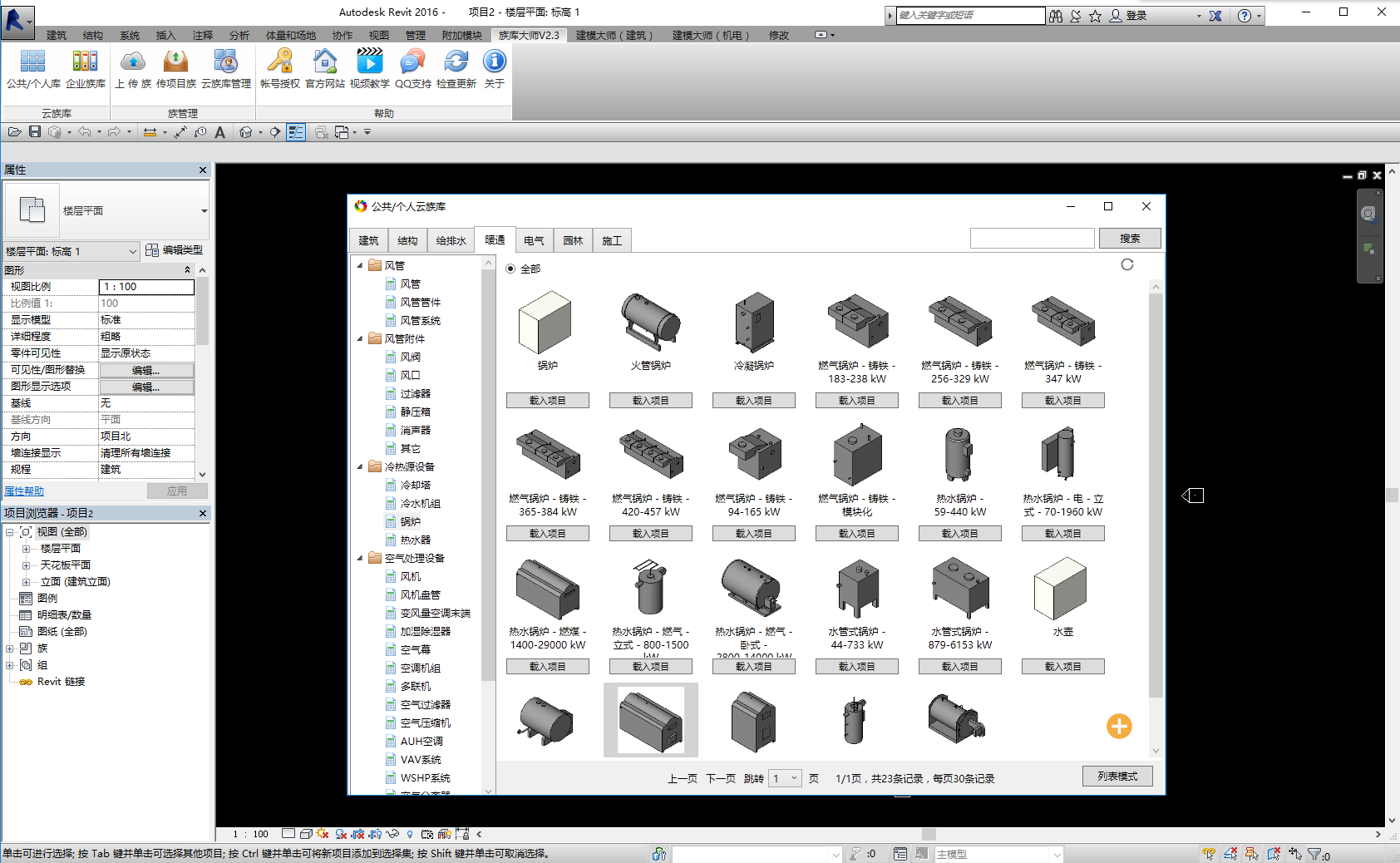Go to 下一页 next page

(x=721, y=779)
